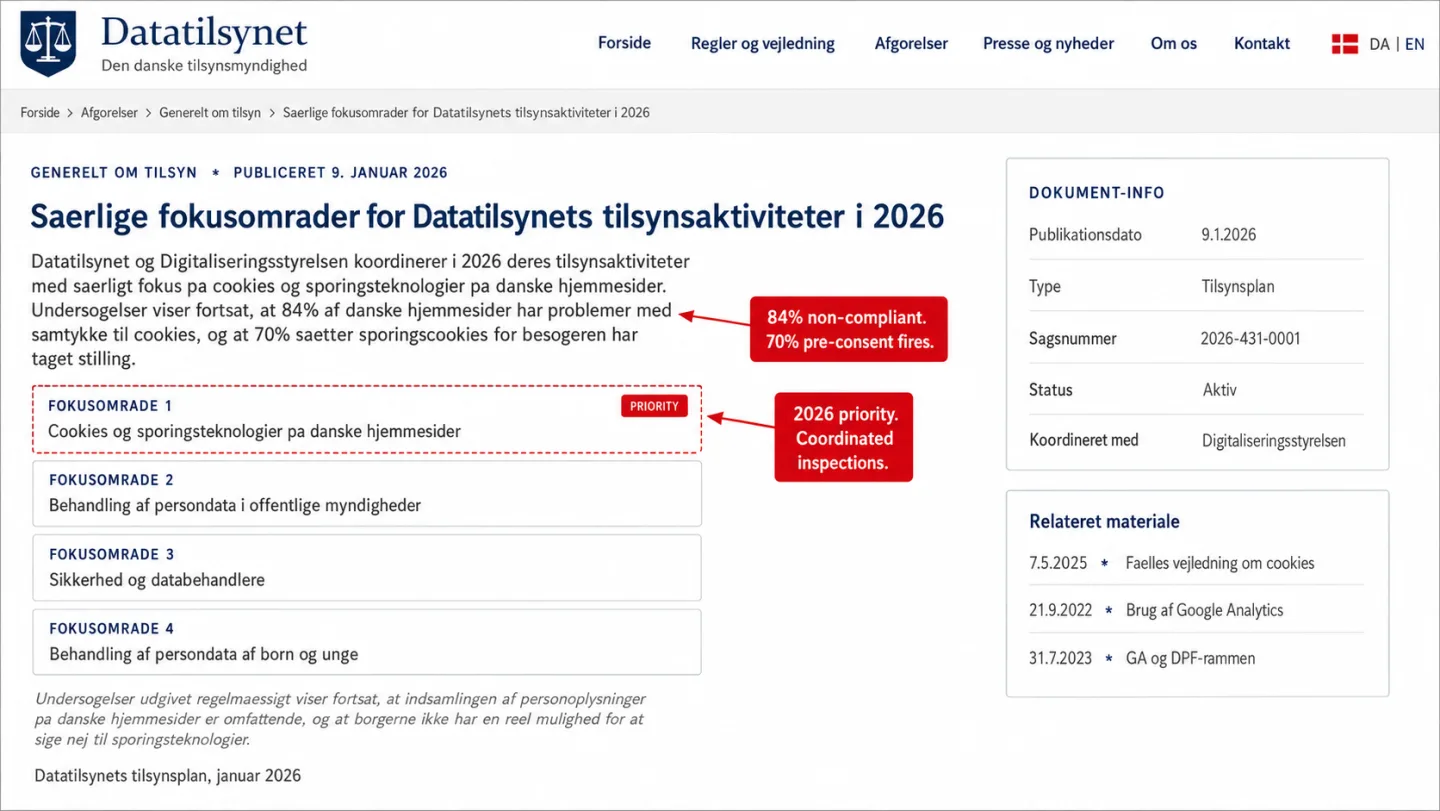The height and width of the screenshot is (811, 1440).
Task: Click the DOKUMENT-INFO panel heading
Action: coord(1097,193)
